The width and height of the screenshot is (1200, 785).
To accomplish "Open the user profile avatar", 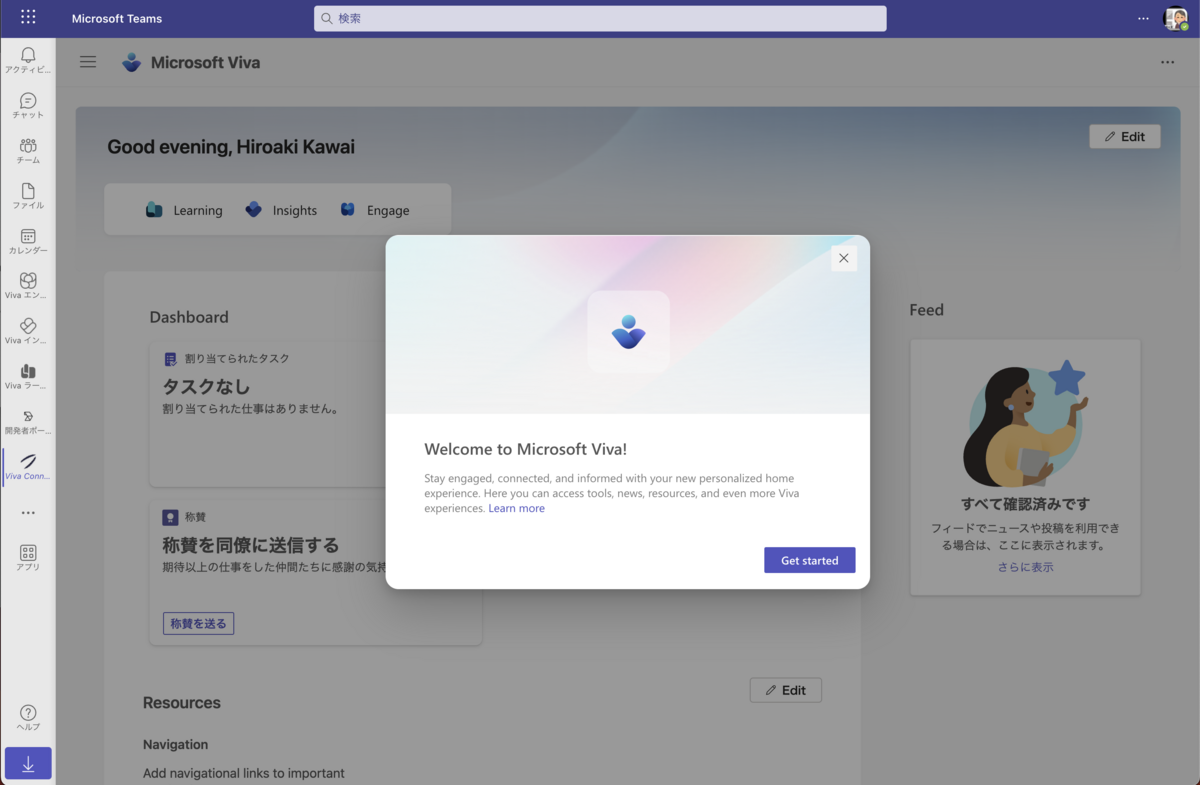I will [1175, 18].
